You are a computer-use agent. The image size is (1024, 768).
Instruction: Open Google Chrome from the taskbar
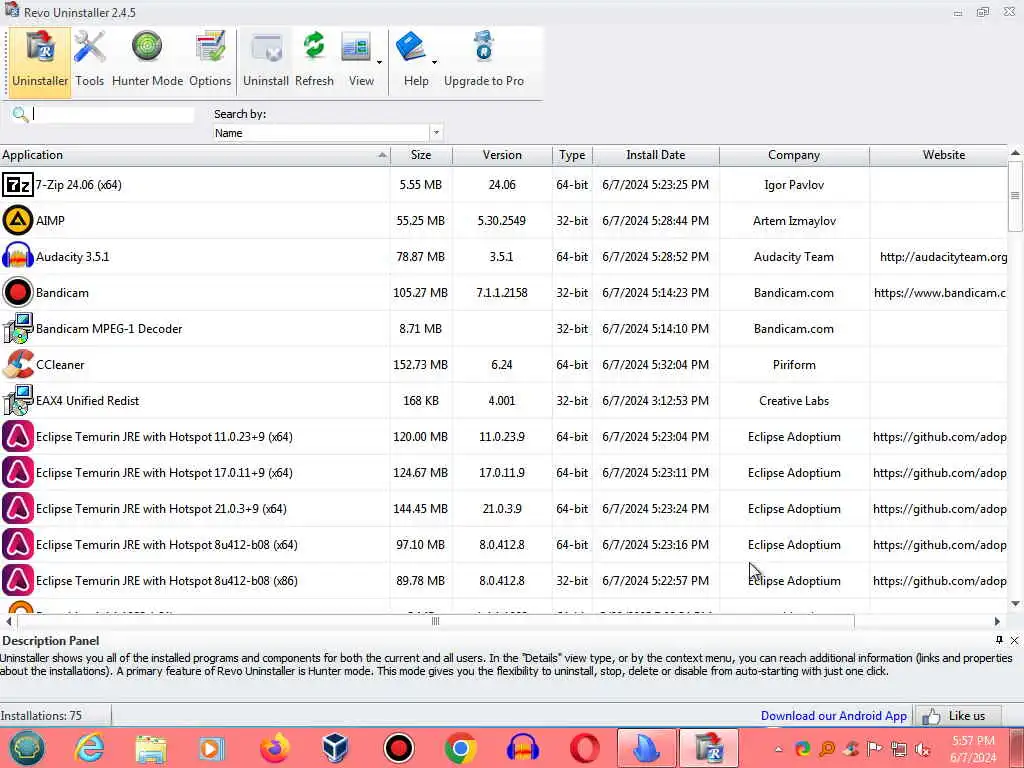coord(460,748)
